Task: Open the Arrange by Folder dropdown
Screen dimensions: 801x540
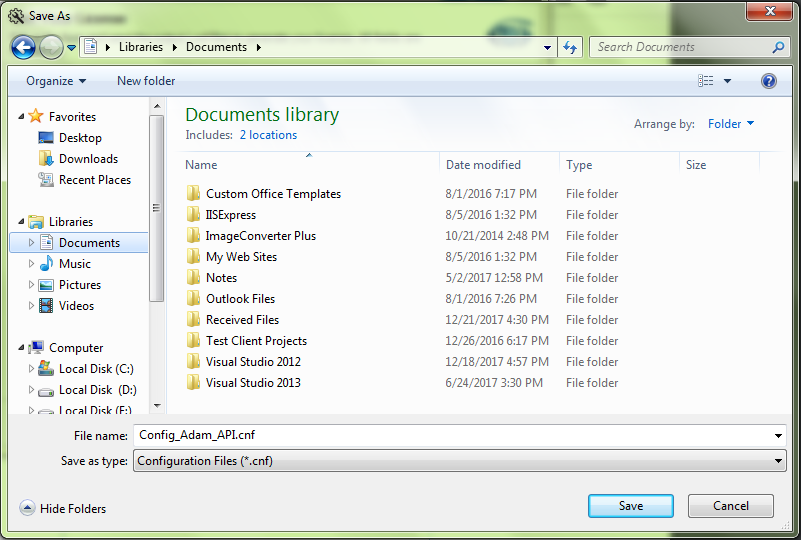Action: [x=731, y=124]
